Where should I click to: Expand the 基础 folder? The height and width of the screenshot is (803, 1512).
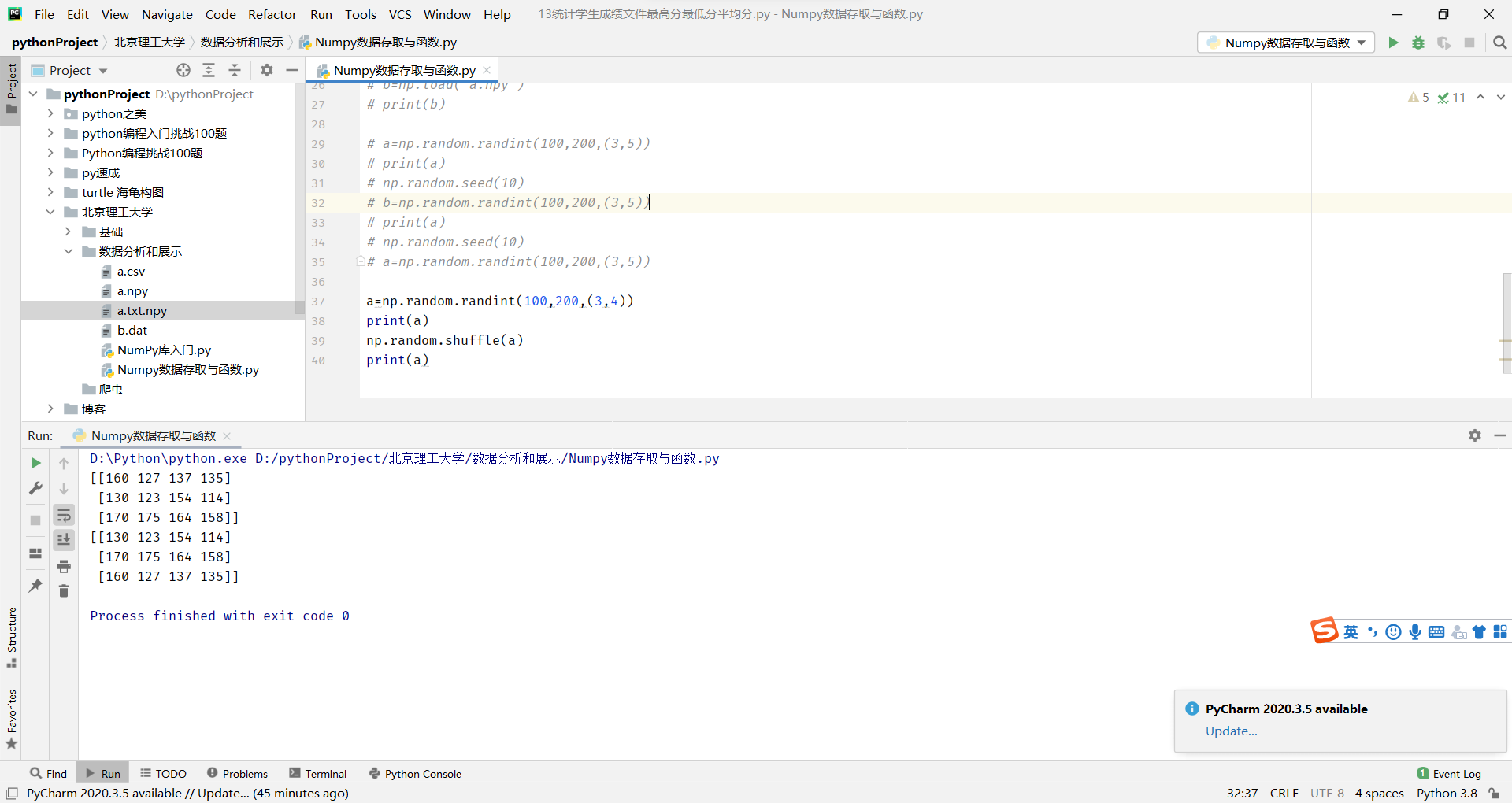coord(68,231)
